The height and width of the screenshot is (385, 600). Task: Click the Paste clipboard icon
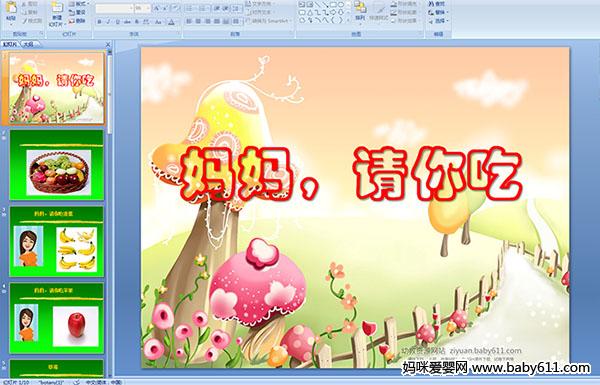11,8
